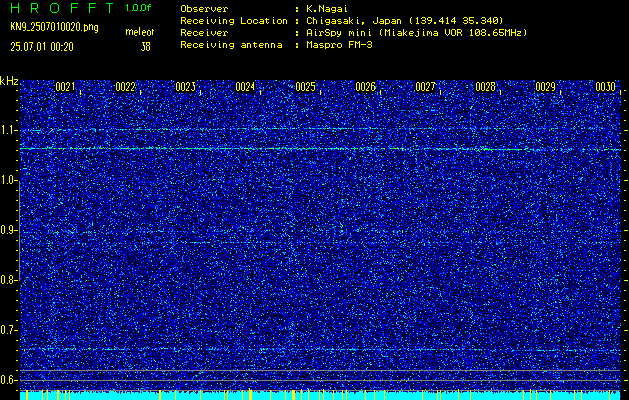Click location Chigasaki, Japan coordinates
This screenshot has width=629, height=400.
point(404,21)
